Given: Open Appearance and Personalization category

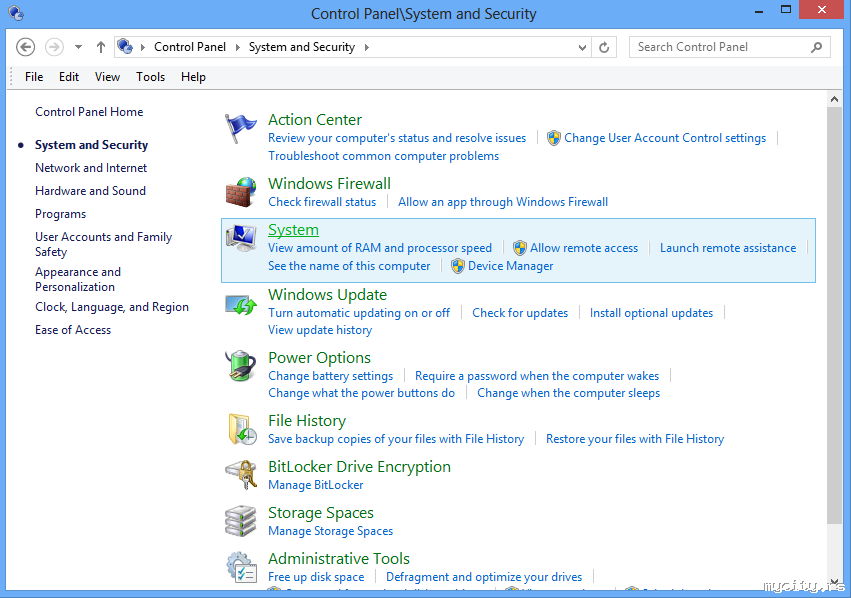Looking at the screenshot, I should [x=78, y=279].
